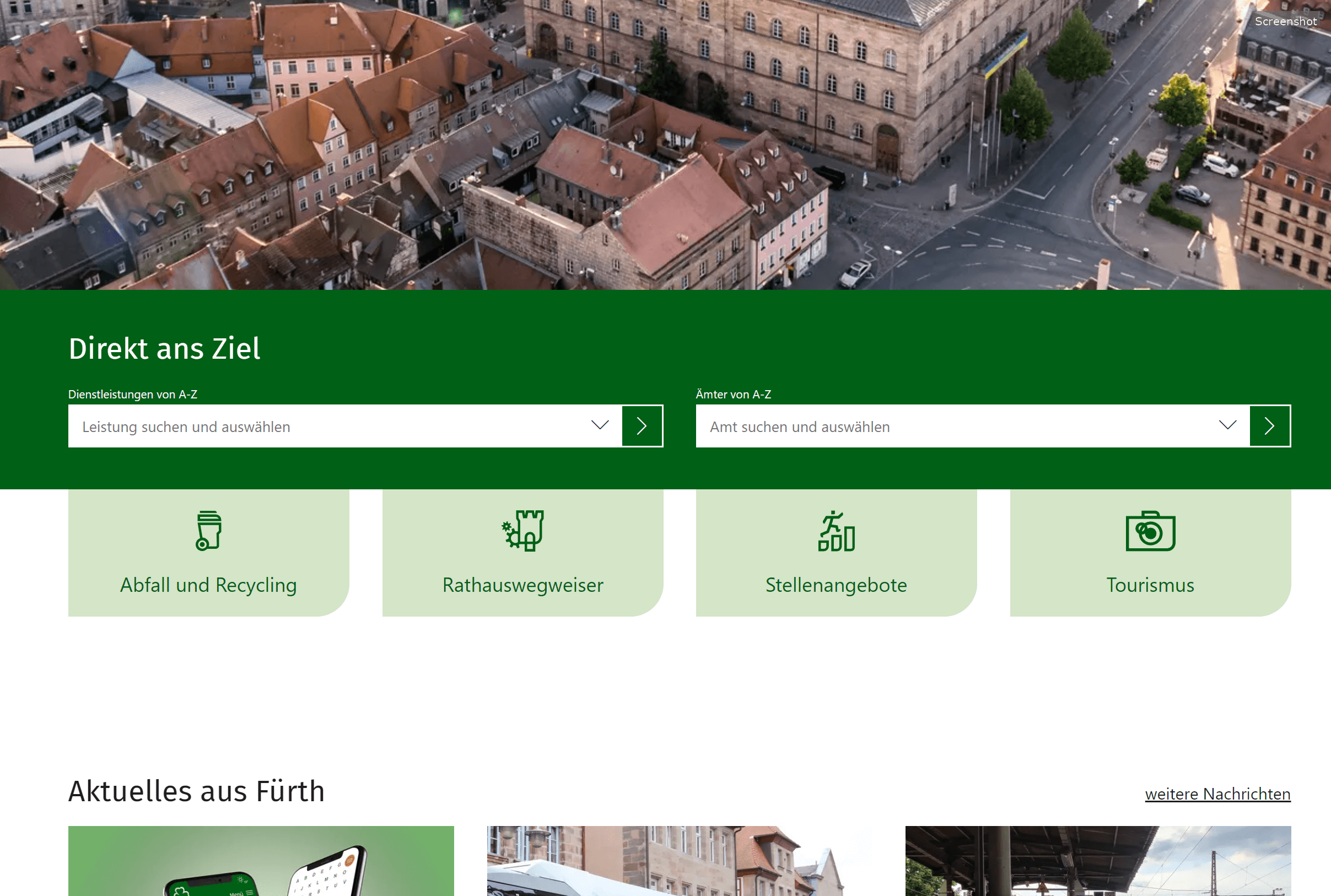
Task: Open the 'Stellenangebote' tile label
Action: point(836,585)
